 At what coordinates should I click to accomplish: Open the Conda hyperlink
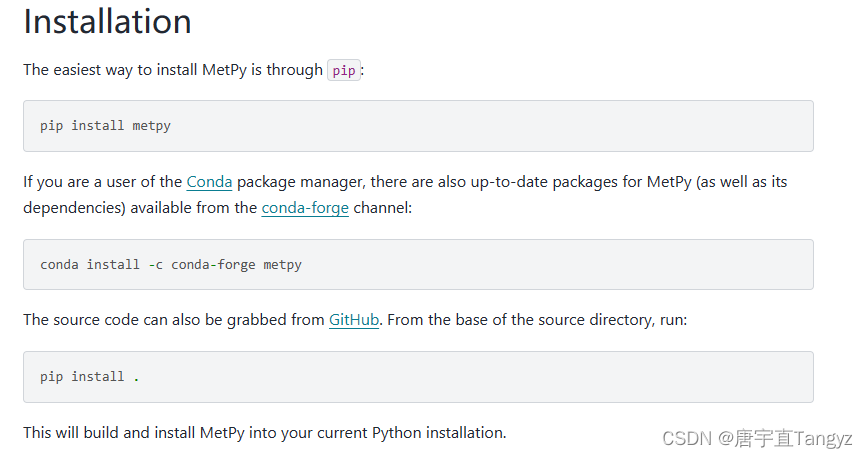(209, 182)
